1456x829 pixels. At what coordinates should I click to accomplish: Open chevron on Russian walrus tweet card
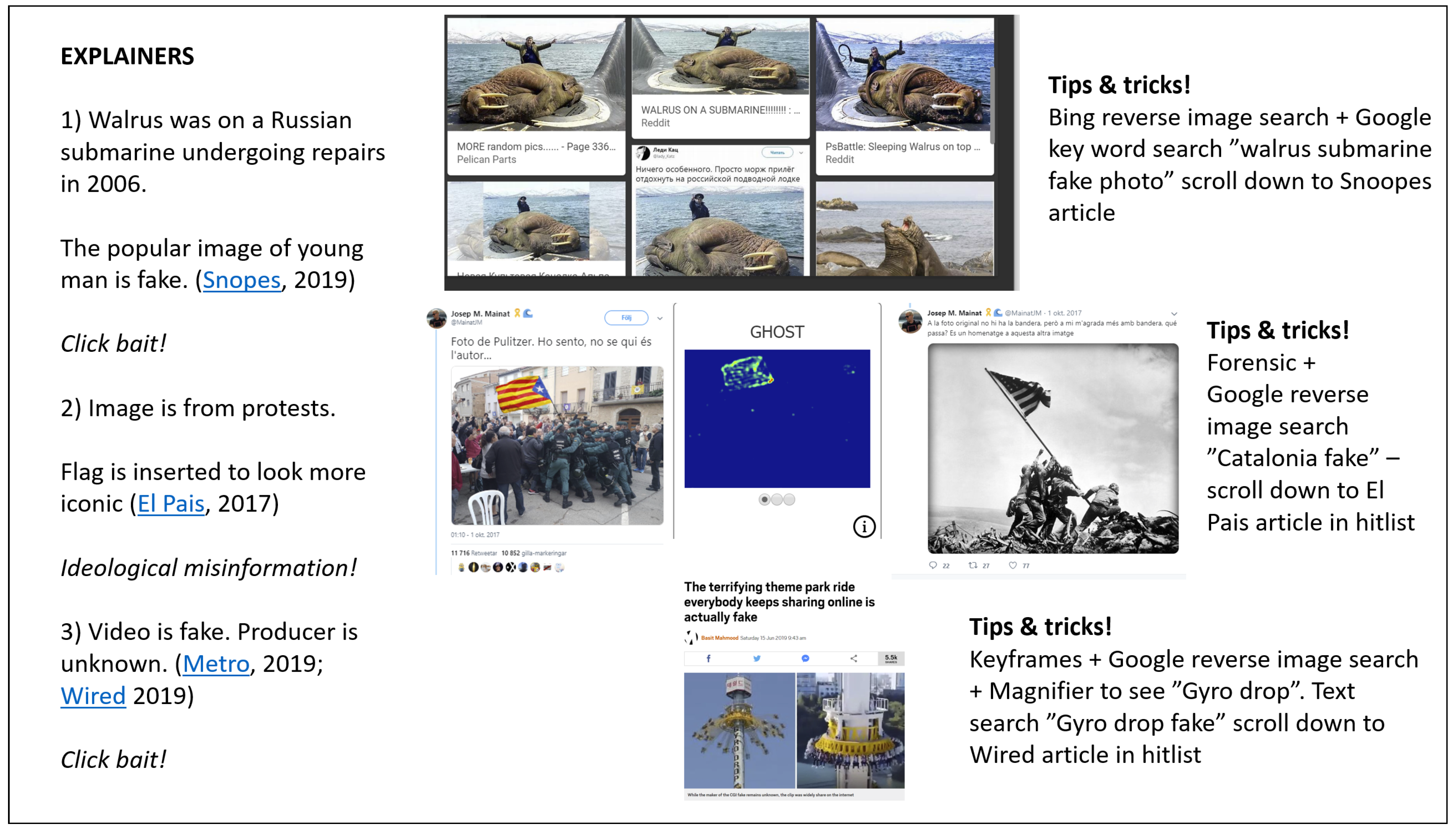pos(801,153)
